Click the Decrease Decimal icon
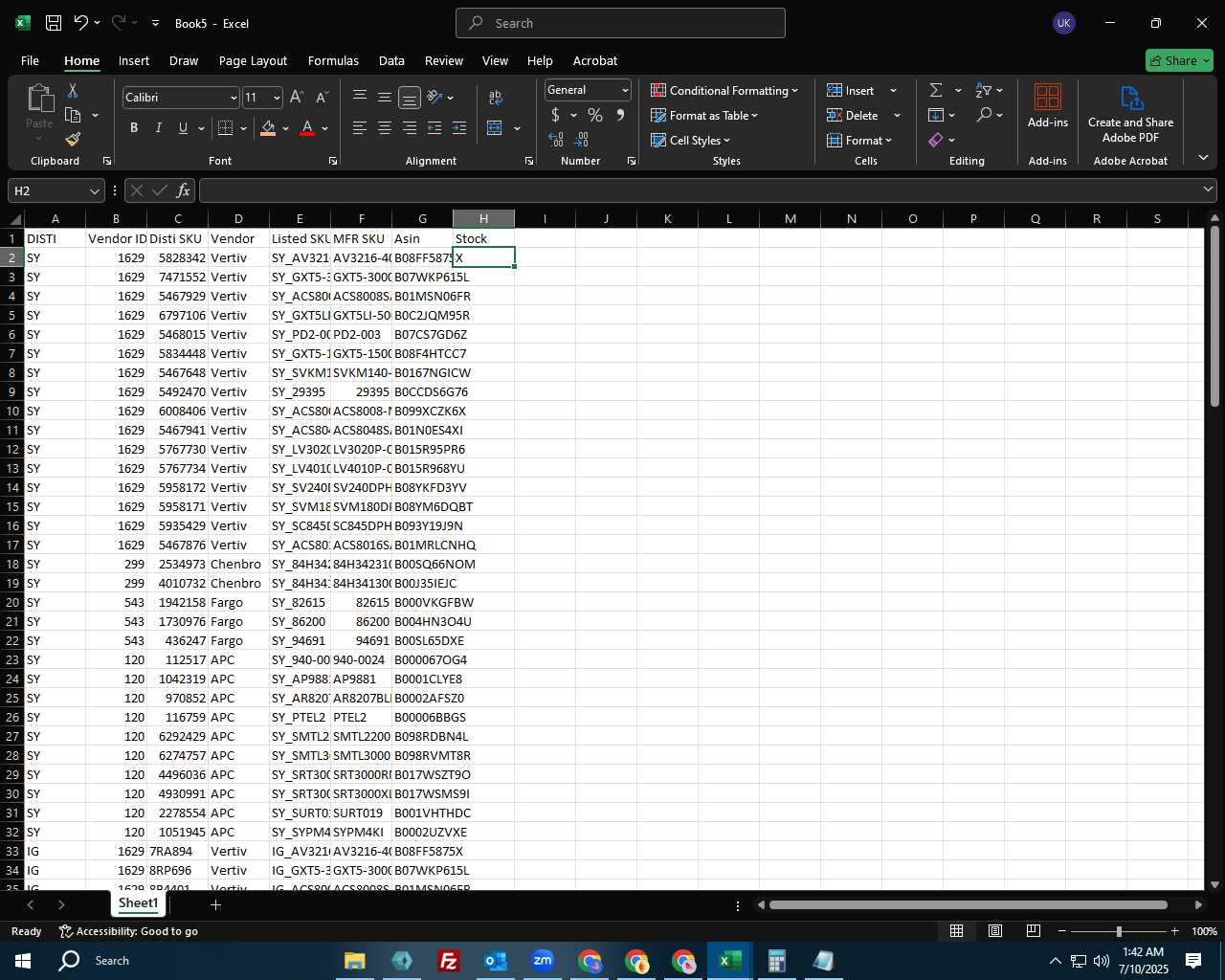The image size is (1225, 980). coord(582,140)
